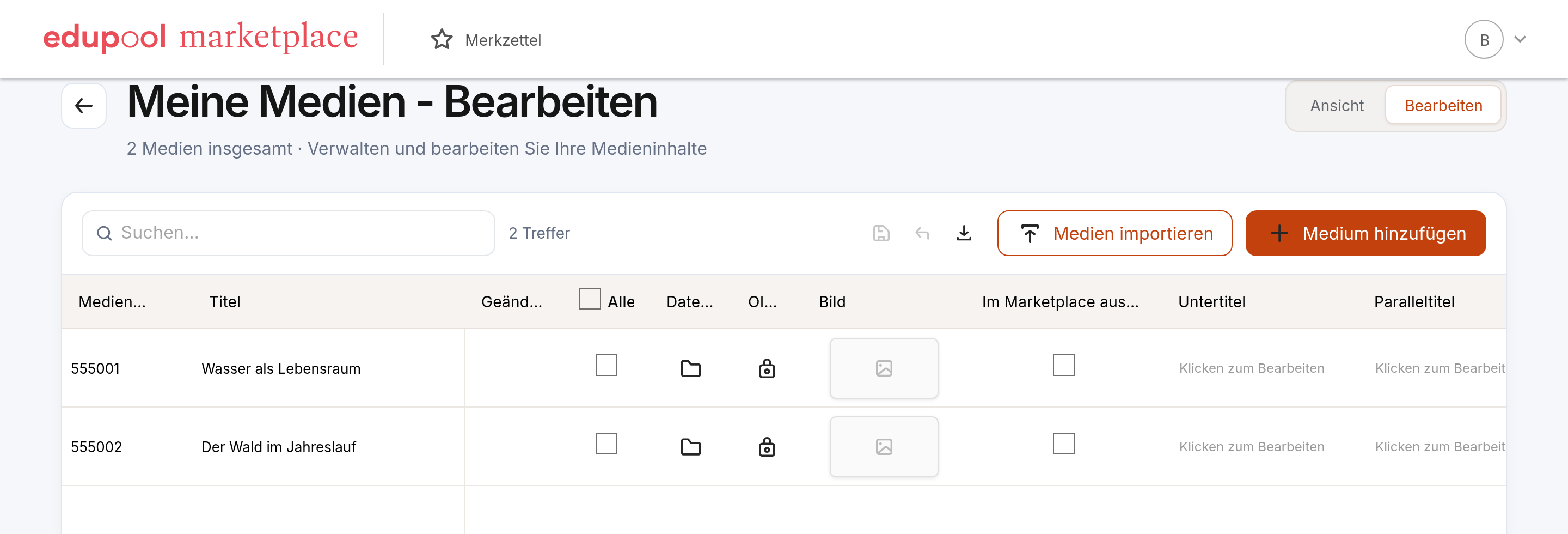Select row checkbox for Der Wald im Jahreslauf

point(607,444)
